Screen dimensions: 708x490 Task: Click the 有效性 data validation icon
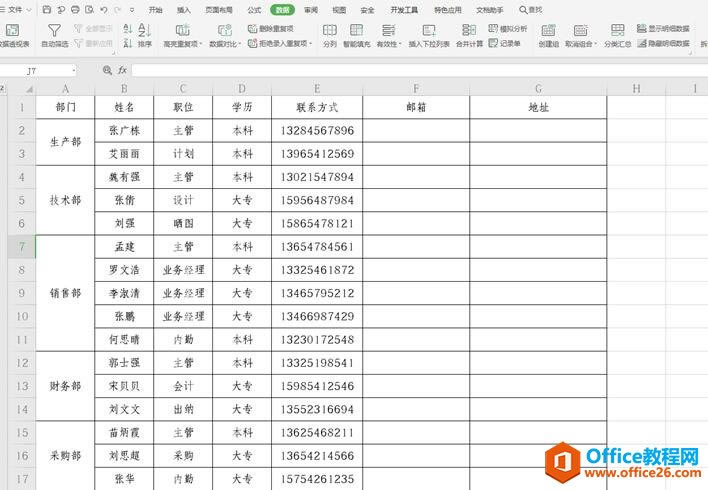[388, 31]
